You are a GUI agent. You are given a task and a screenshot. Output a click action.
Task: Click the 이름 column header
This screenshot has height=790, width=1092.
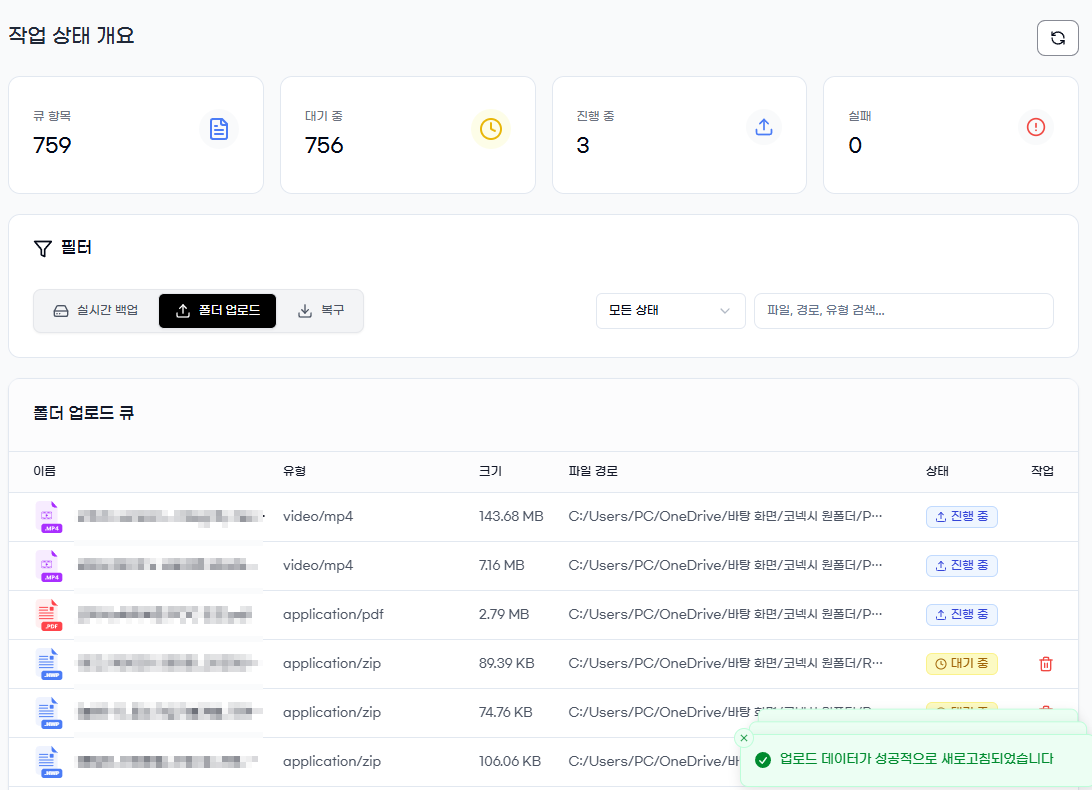pos(45,471)
